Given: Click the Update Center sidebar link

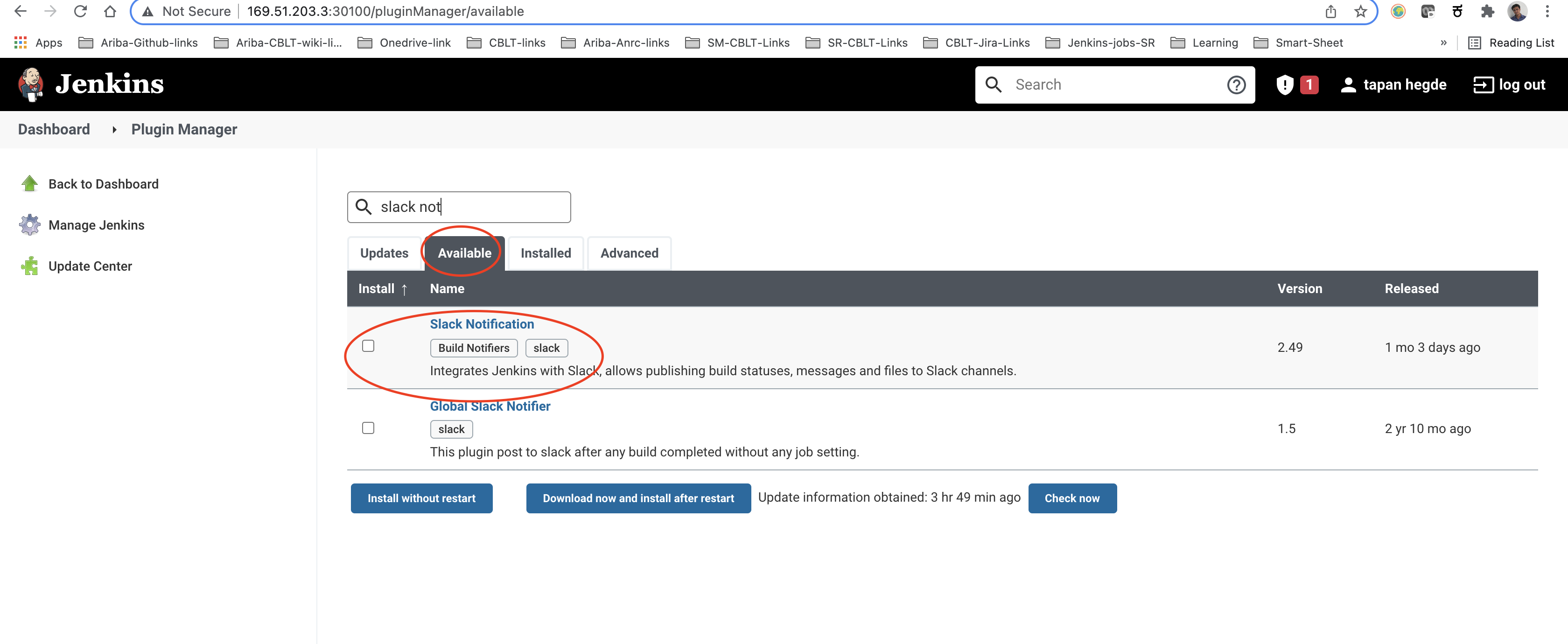Looking at the screenshot, I should click(x=90, y=266).
